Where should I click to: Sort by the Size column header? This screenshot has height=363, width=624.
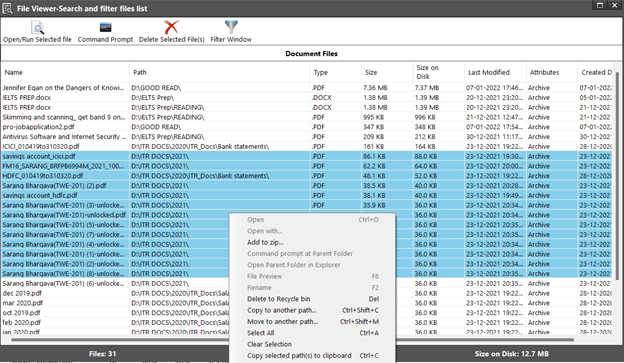[371, 72]
